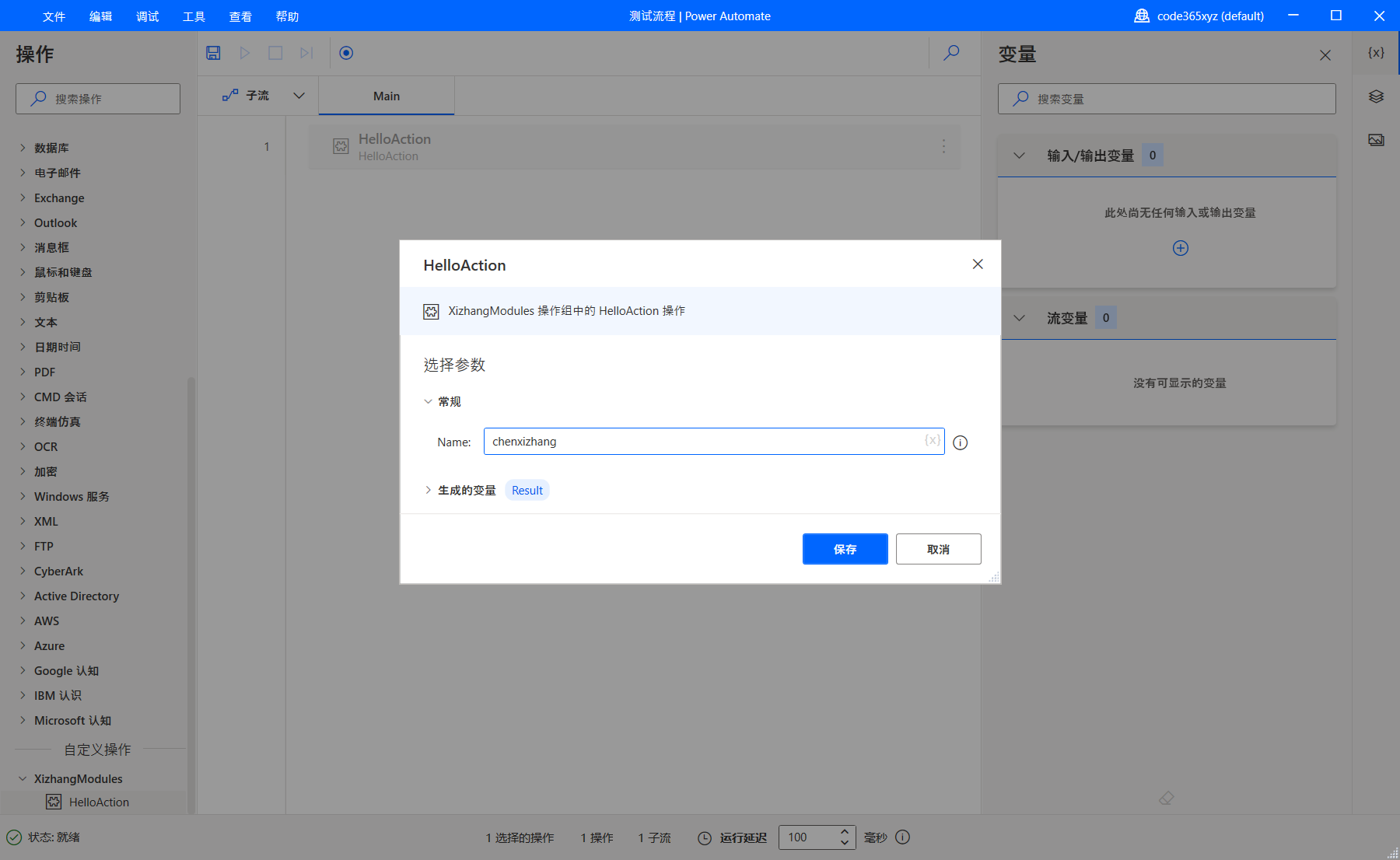Expand the CyberArk actions group
1400x860 pixels.
click(23, 571)
